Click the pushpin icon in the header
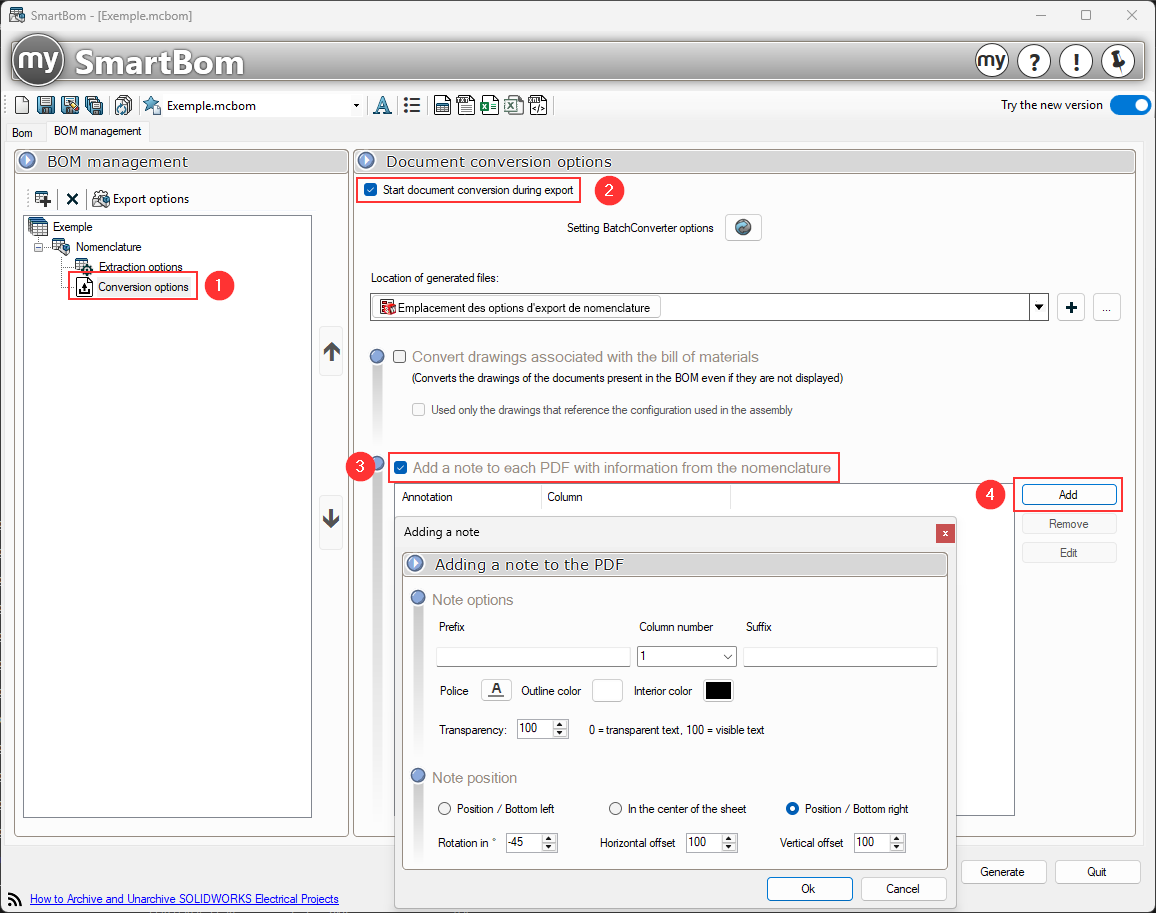This screenshot has width=1156, height=913. tap(1117, 62)
